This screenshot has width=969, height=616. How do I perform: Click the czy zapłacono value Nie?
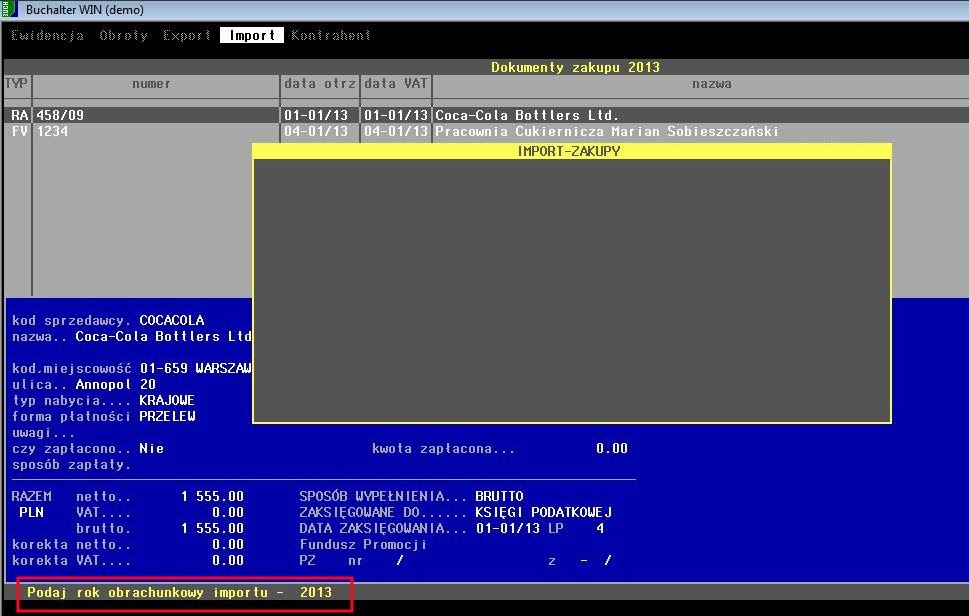tap(151, 449)
